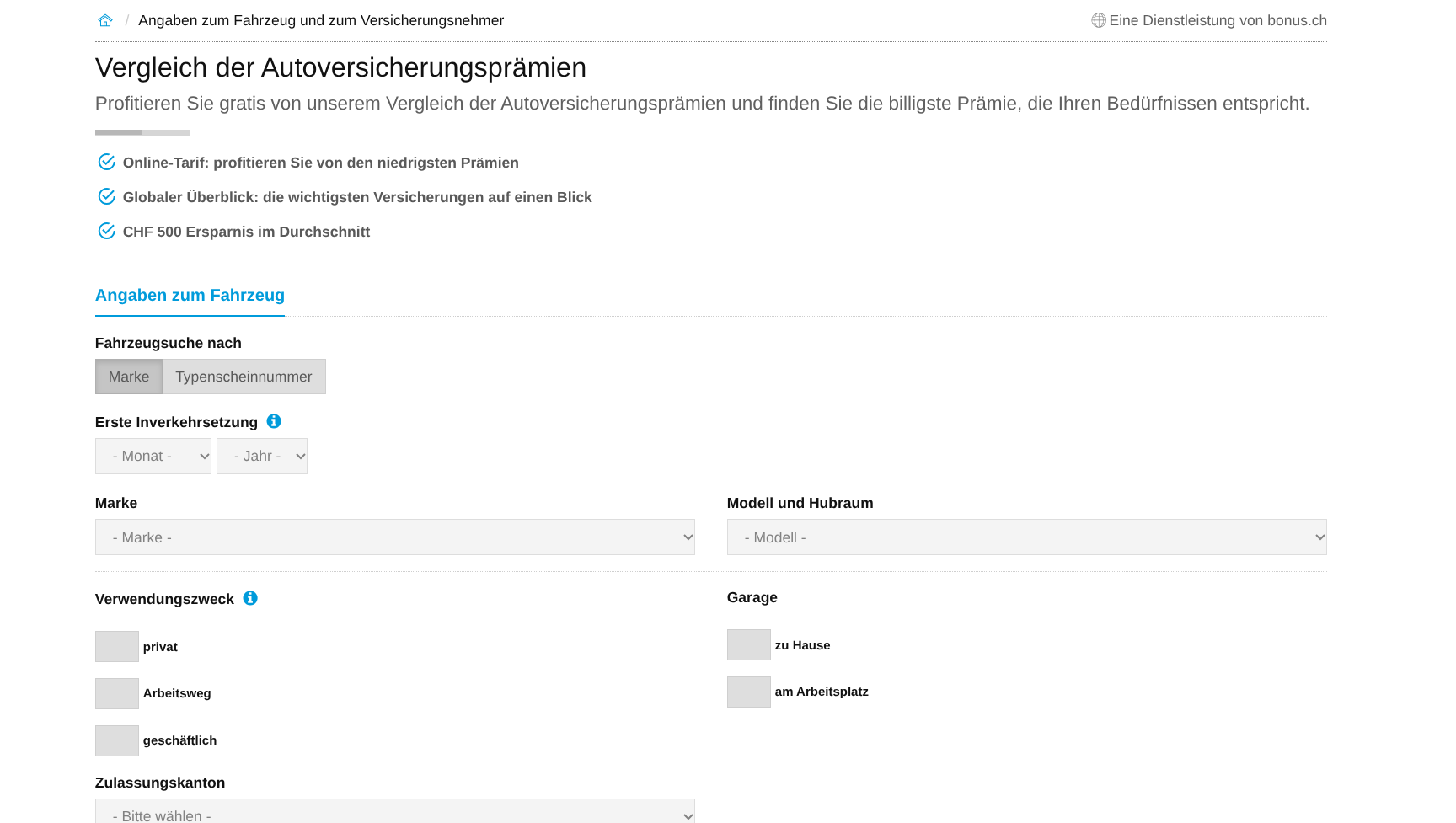
Task: Click breadcrumb Angaben zum Fahrzeug und Versicherungsnehmer
Action: (321, 21)
